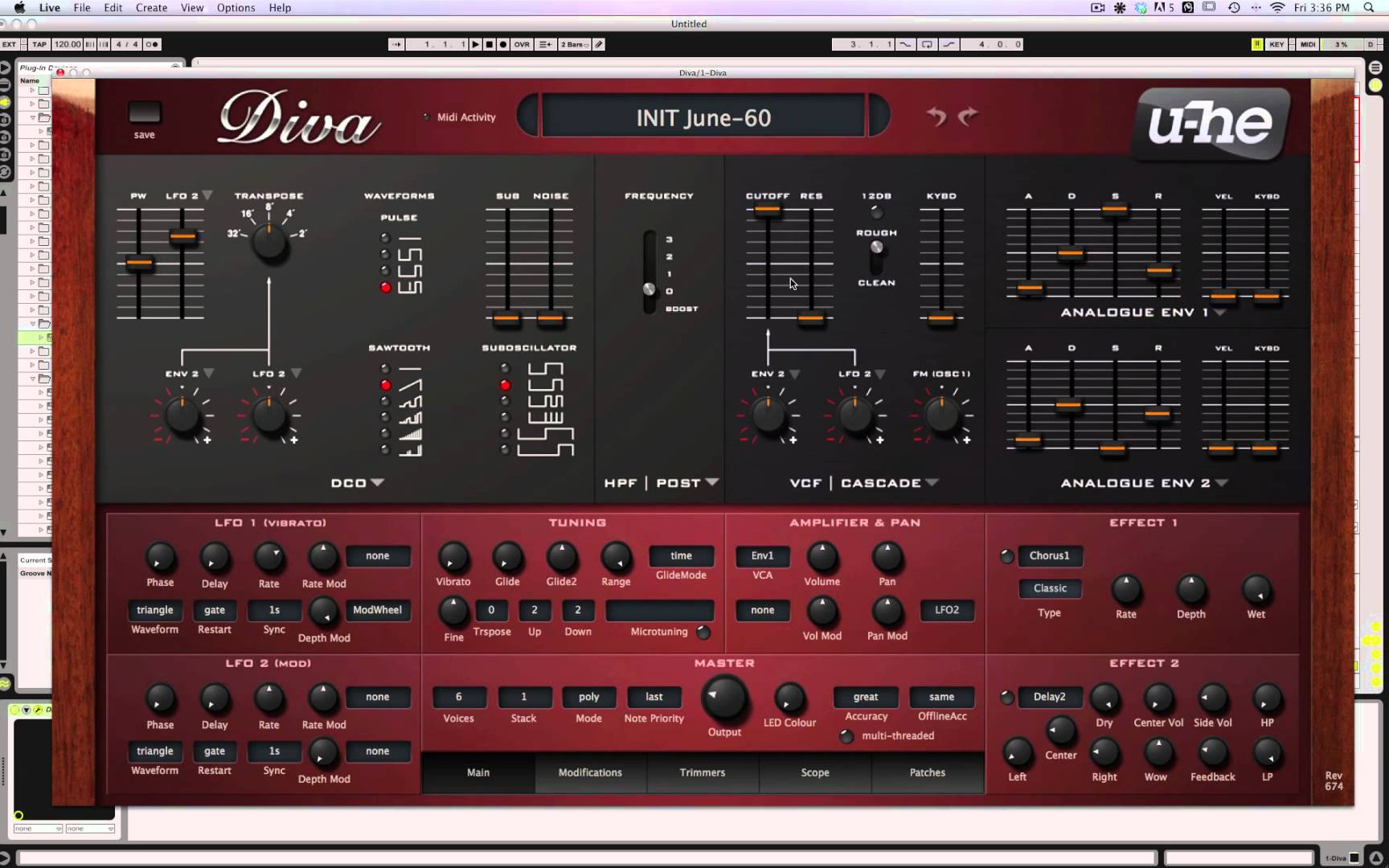This screenshot has height=868, width=1389.
Task: Toggle the MIDI map mode button
Action: [x=1308, y=44]
